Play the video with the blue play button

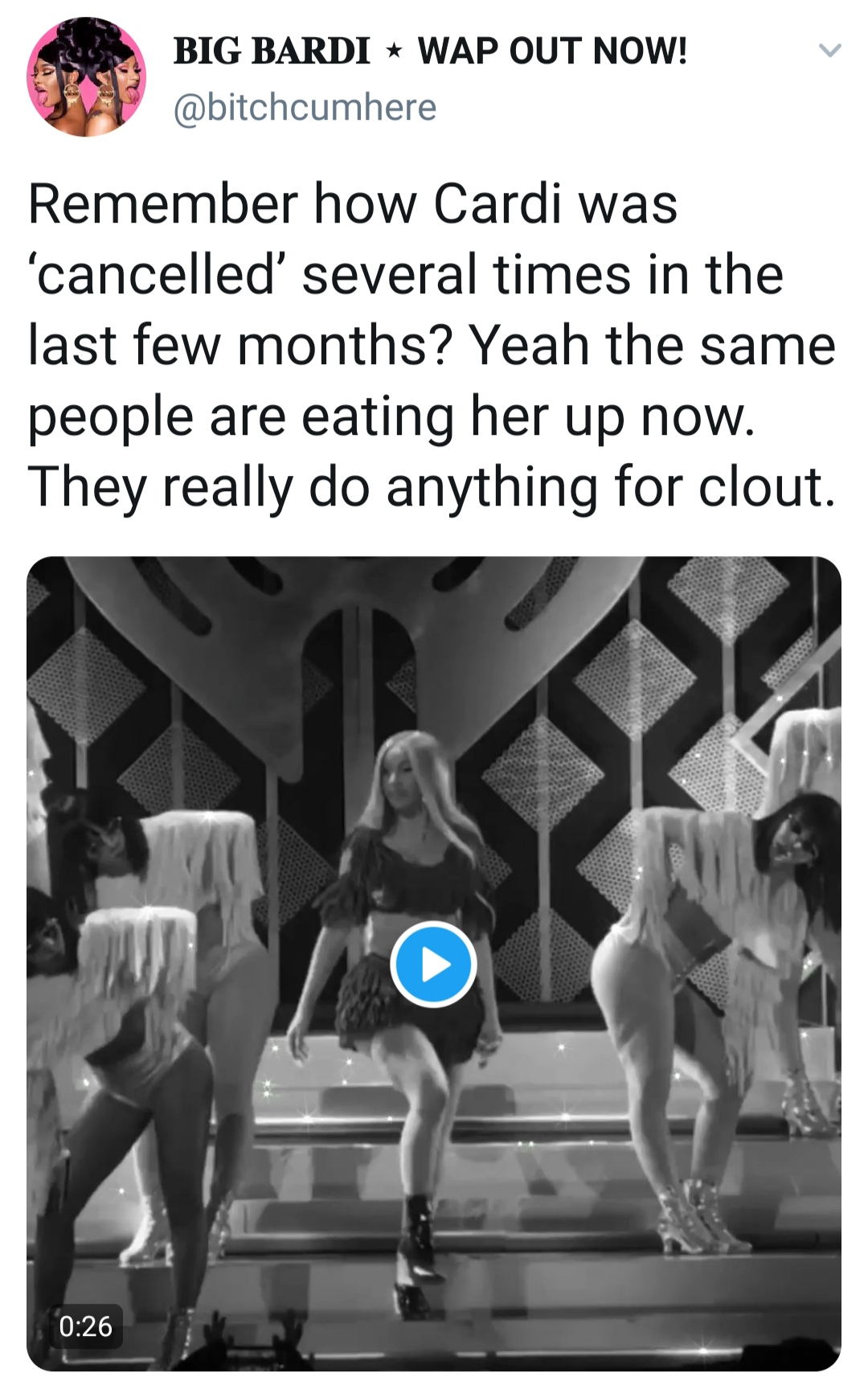click(433, 964)
